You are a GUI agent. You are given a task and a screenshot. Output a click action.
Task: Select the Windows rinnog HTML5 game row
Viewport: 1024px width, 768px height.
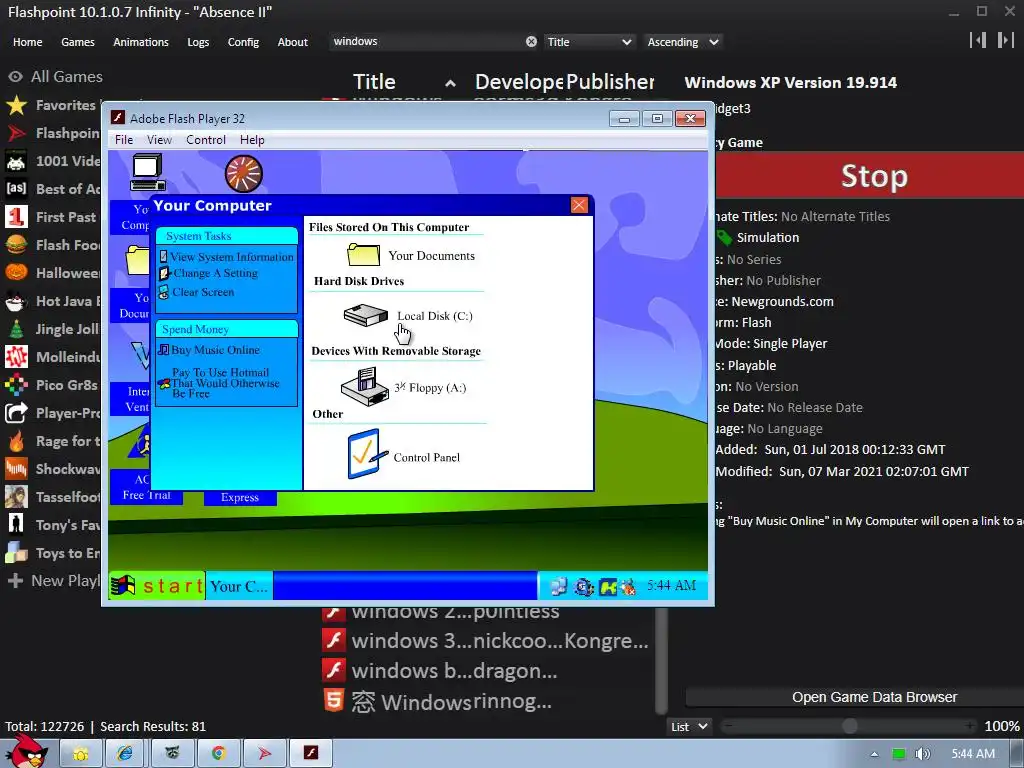point(486,701)
